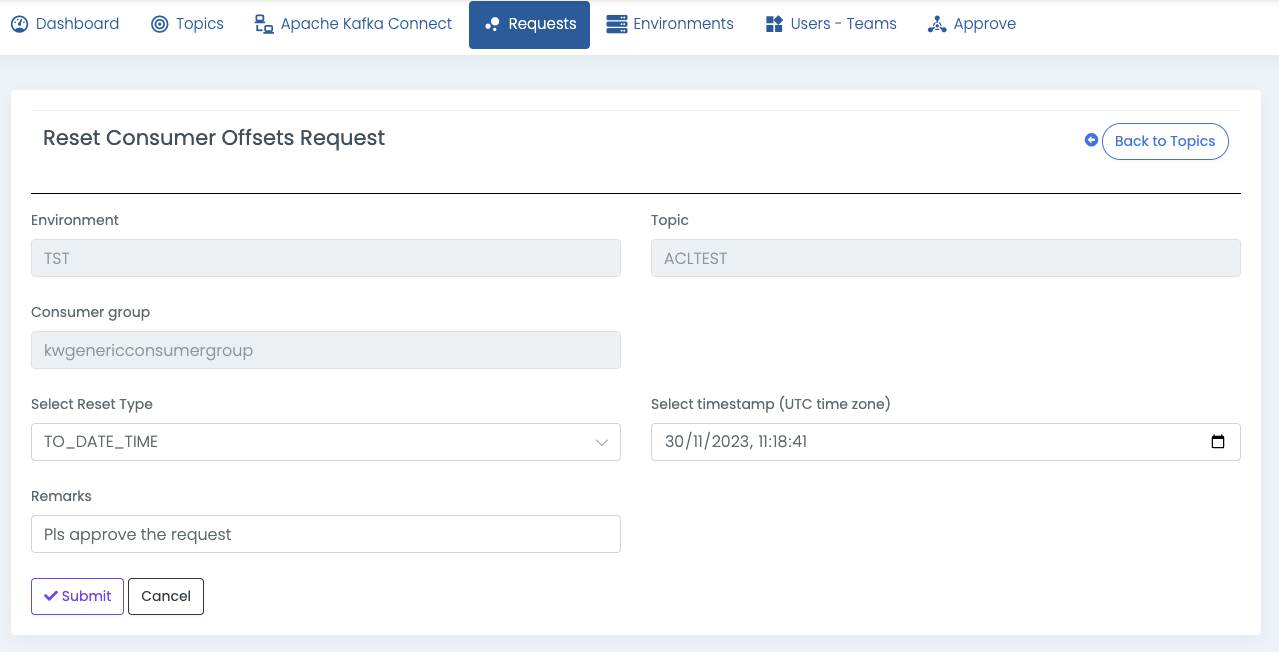Click the Topics target icon
Image resolution: width=1279 pixels, height=652 pixels.
(x=160, y=24)
